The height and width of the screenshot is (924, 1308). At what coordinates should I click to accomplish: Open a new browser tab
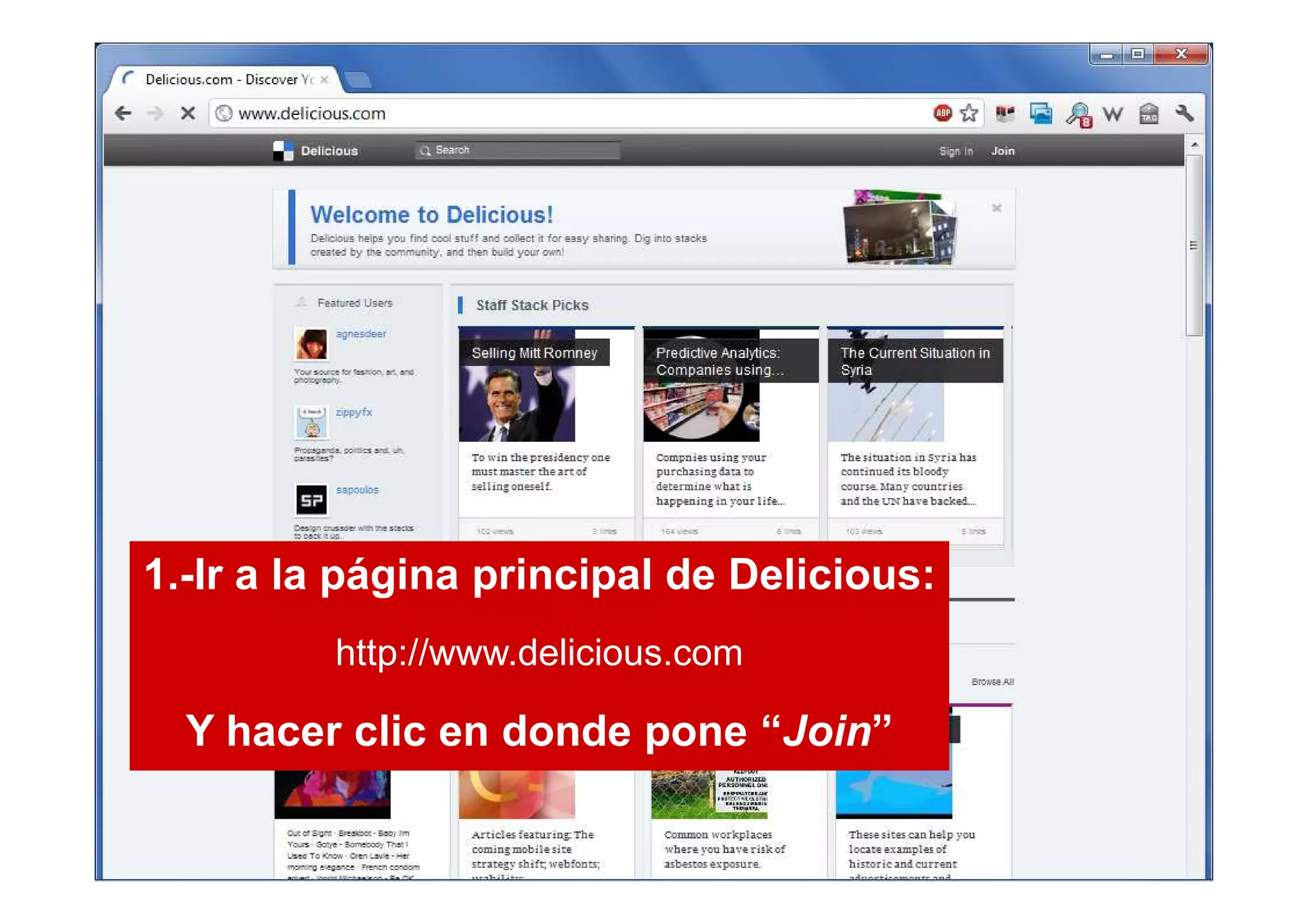358,80
